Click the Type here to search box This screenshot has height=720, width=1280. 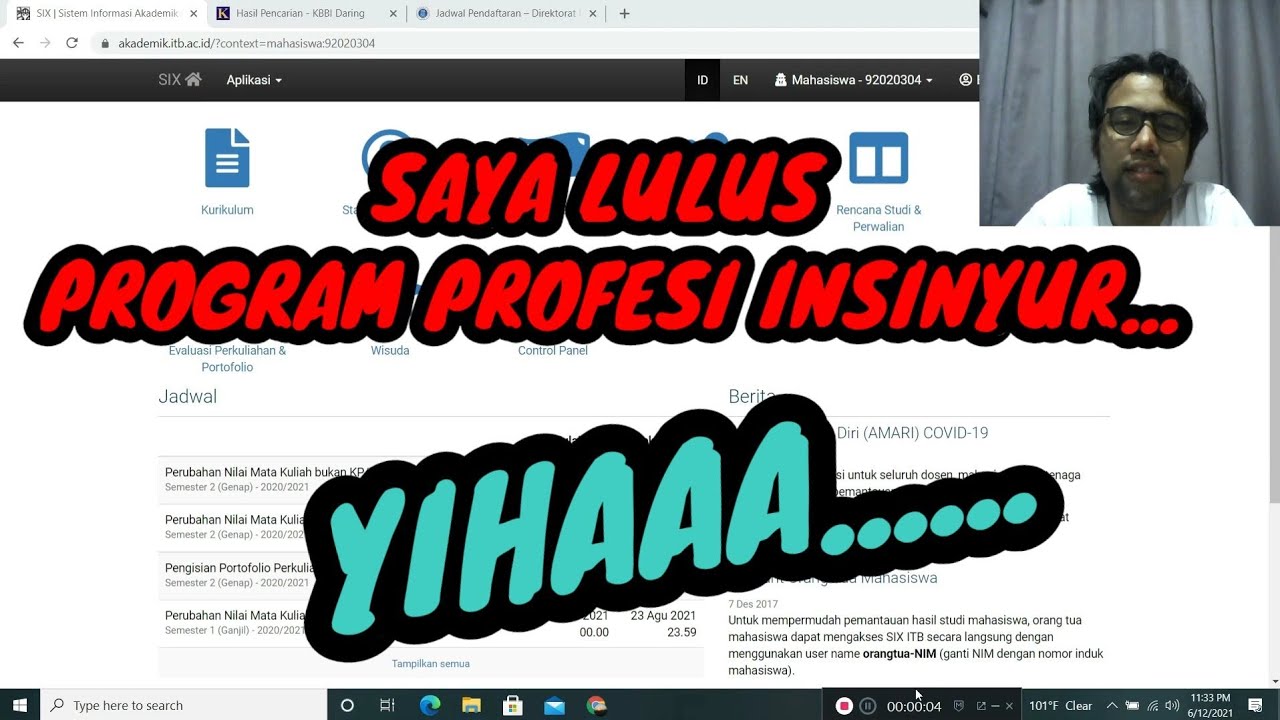tap(184, 705)
